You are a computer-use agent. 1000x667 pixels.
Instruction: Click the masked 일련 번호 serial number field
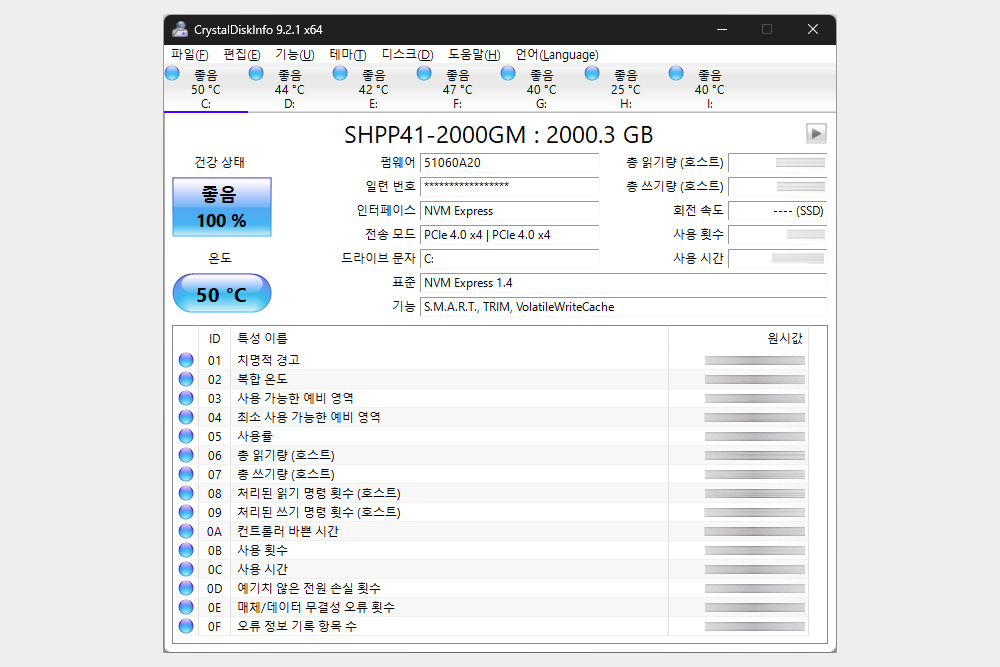pyautogui.click(x=510, y=186)
